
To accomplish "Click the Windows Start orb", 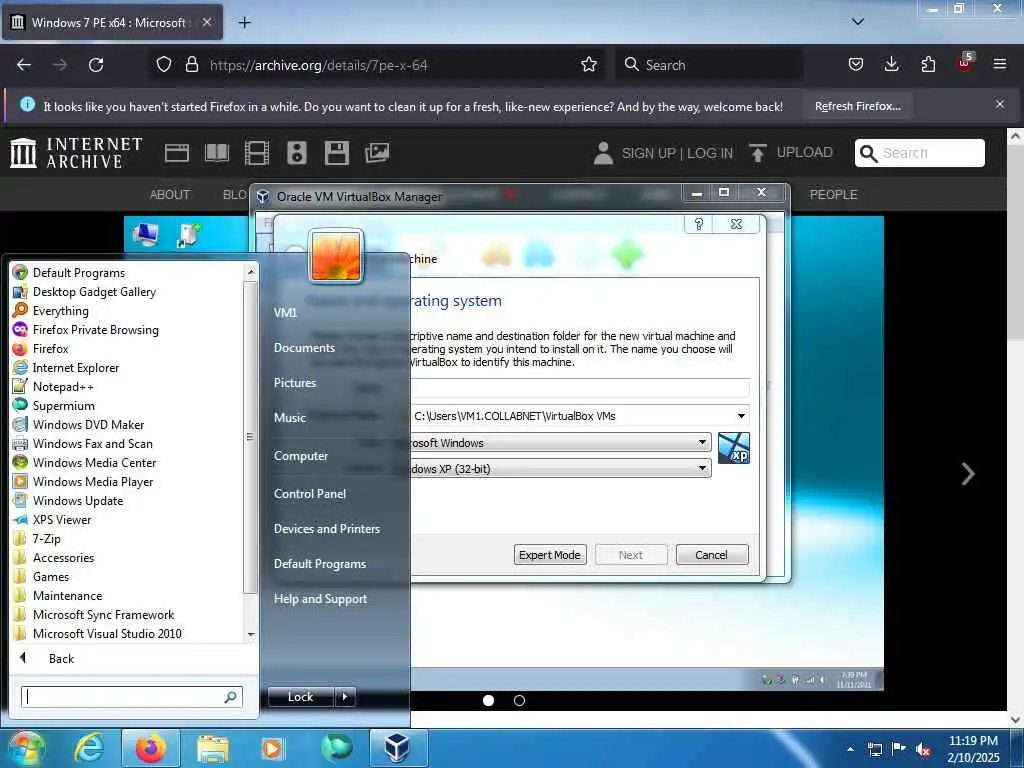I will (26, 748).
